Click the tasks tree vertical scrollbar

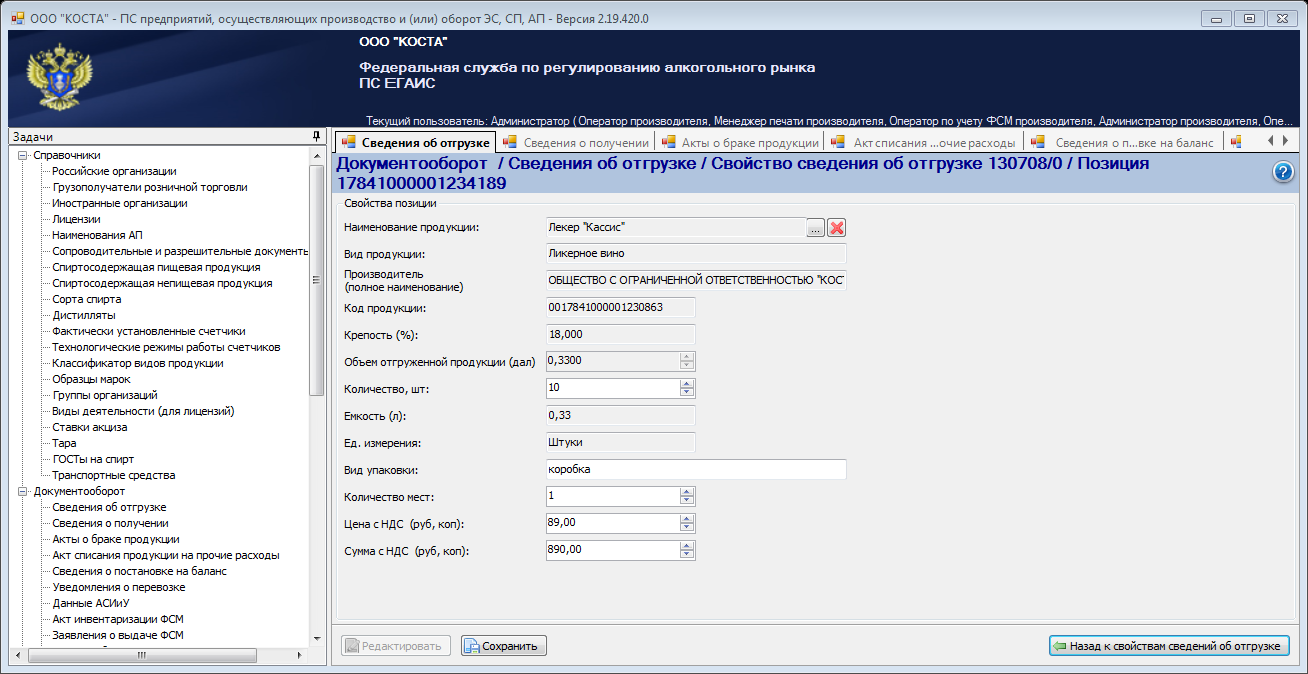point(316,280)
